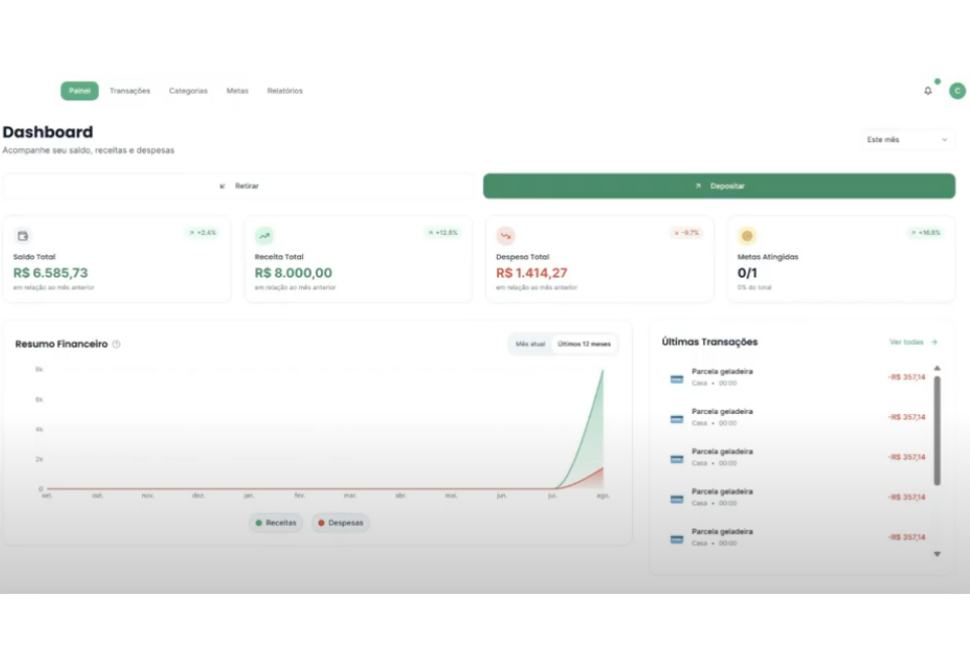
Task: Click the info icon beside Resumo Financeiro
Action: pyautogui.click(x=116, y=344)
